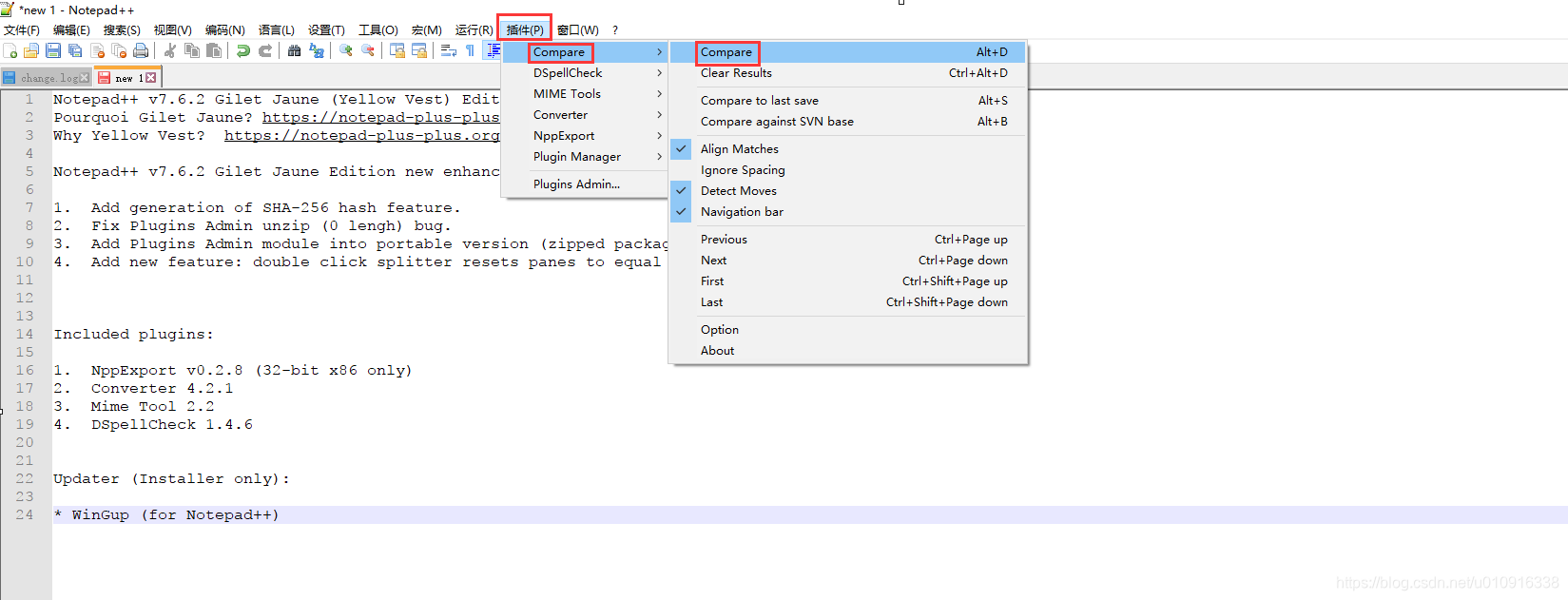
Task: Select First difference menu entry
Action: point(847,281)
